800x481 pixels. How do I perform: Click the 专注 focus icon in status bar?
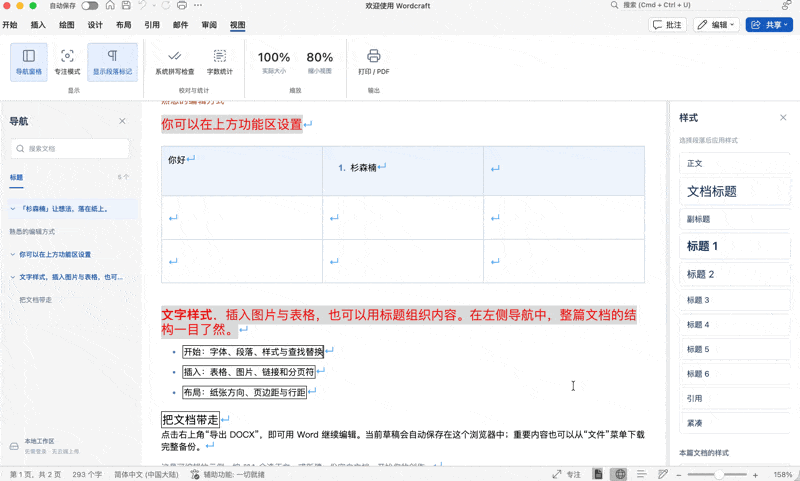(557, 474)
